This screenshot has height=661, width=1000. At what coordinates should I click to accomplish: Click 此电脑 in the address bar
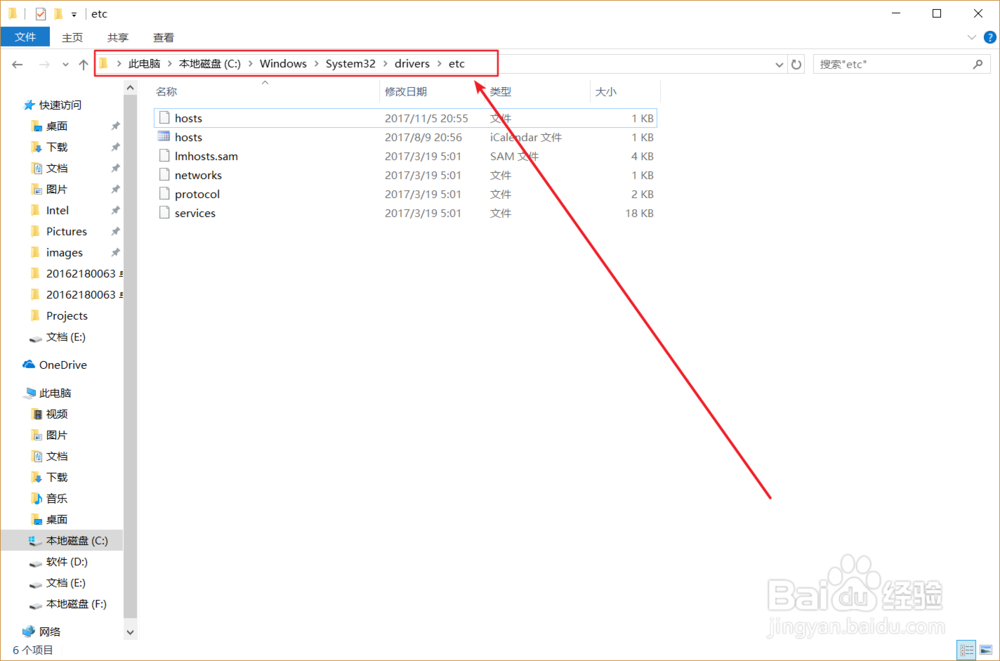[x=144, y=64]
